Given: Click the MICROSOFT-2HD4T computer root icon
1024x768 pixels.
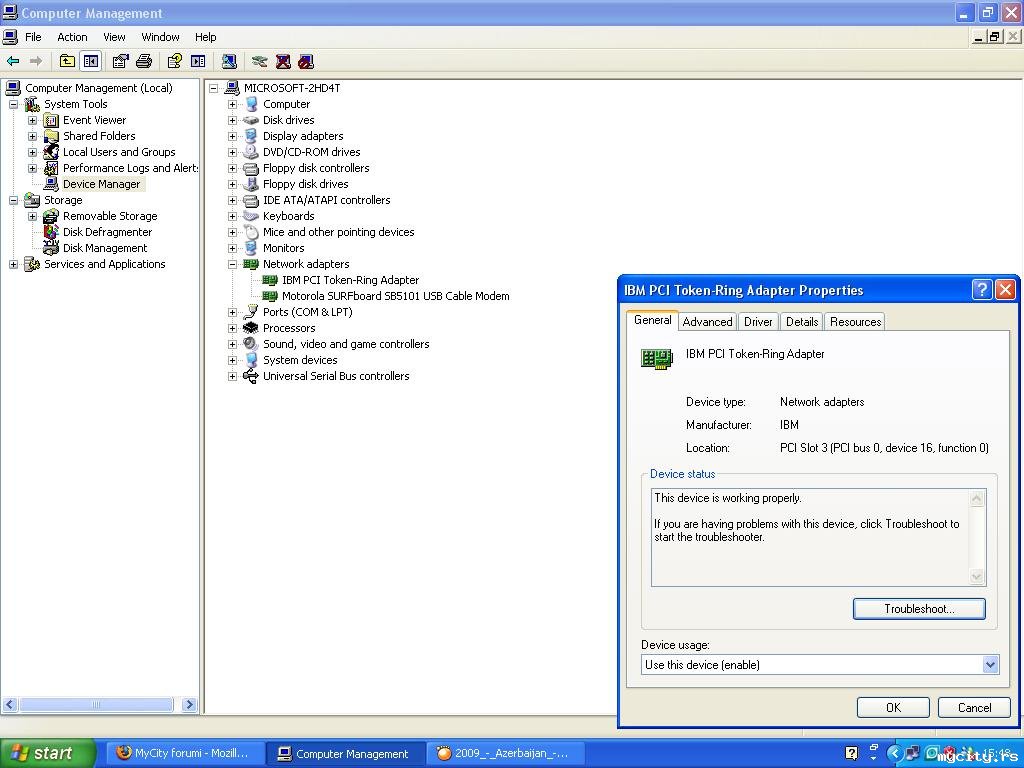Looking at the screenshot, I should (x=232, y=88).
